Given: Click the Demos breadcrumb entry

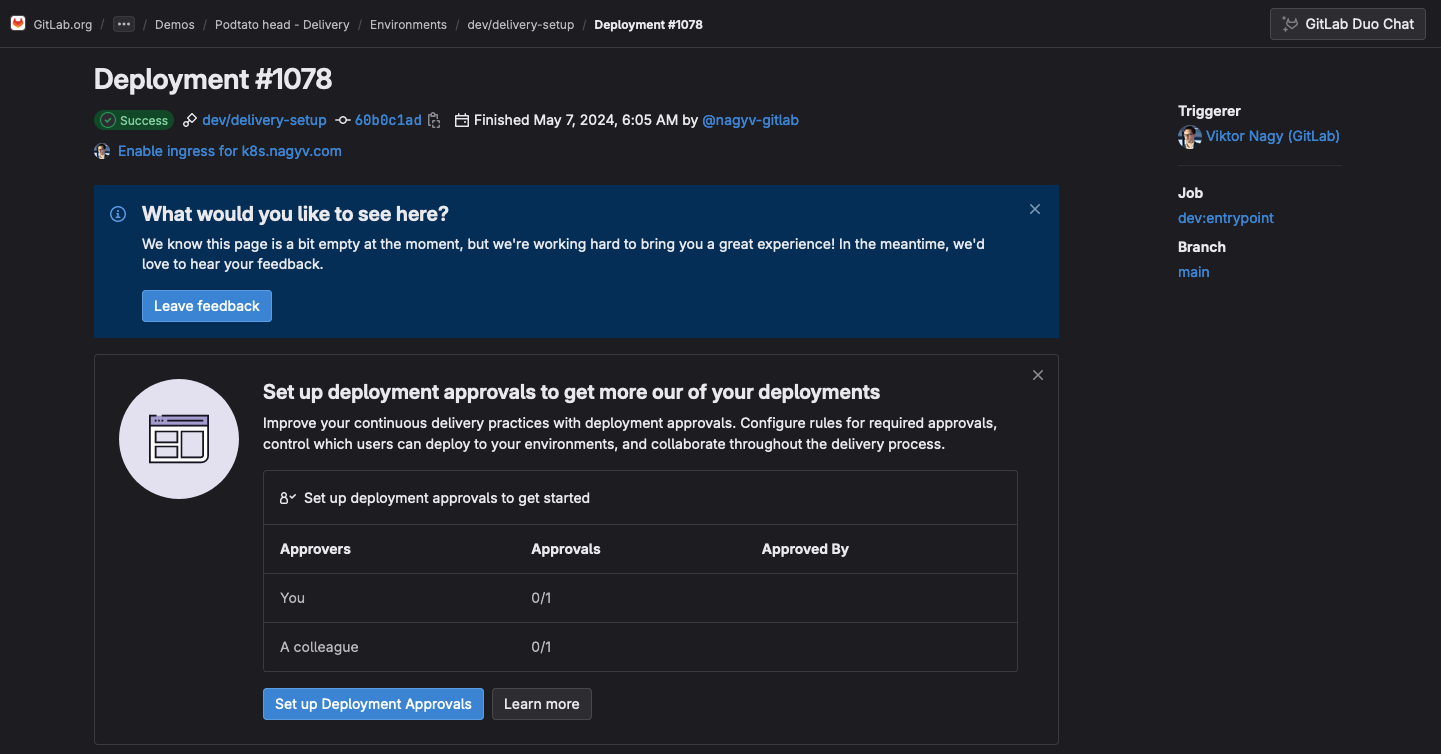Looking at the screenshot, I should point(174,24).
